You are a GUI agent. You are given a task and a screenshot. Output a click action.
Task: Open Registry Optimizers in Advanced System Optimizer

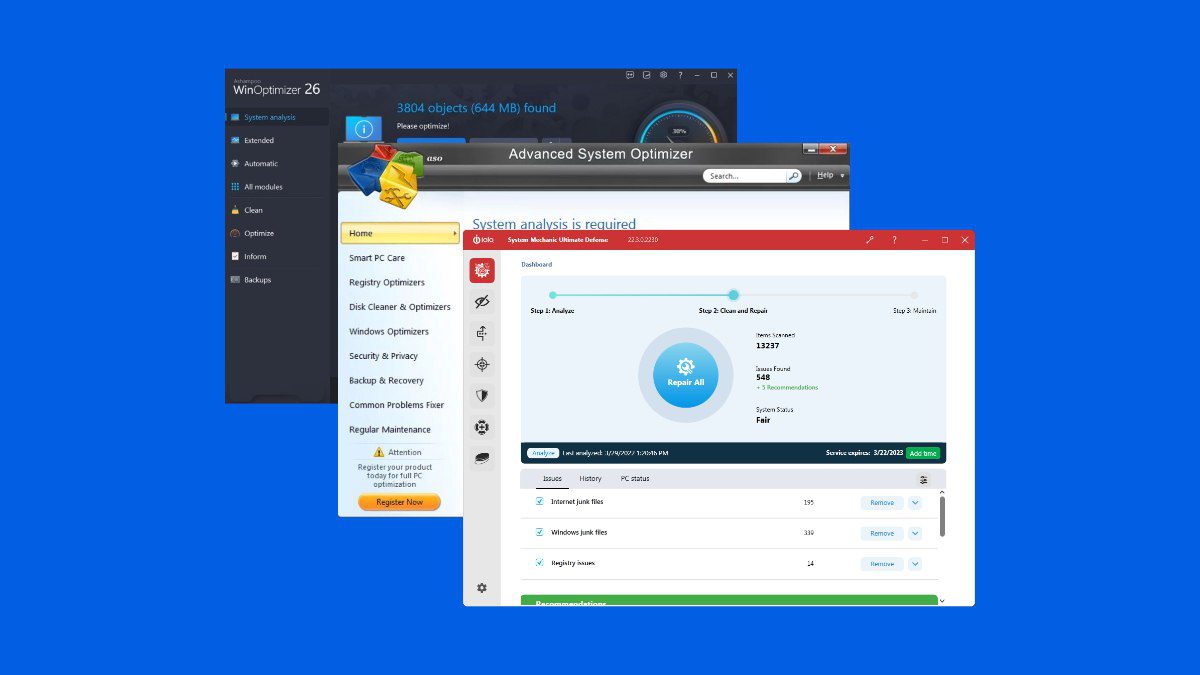point(387,282)
